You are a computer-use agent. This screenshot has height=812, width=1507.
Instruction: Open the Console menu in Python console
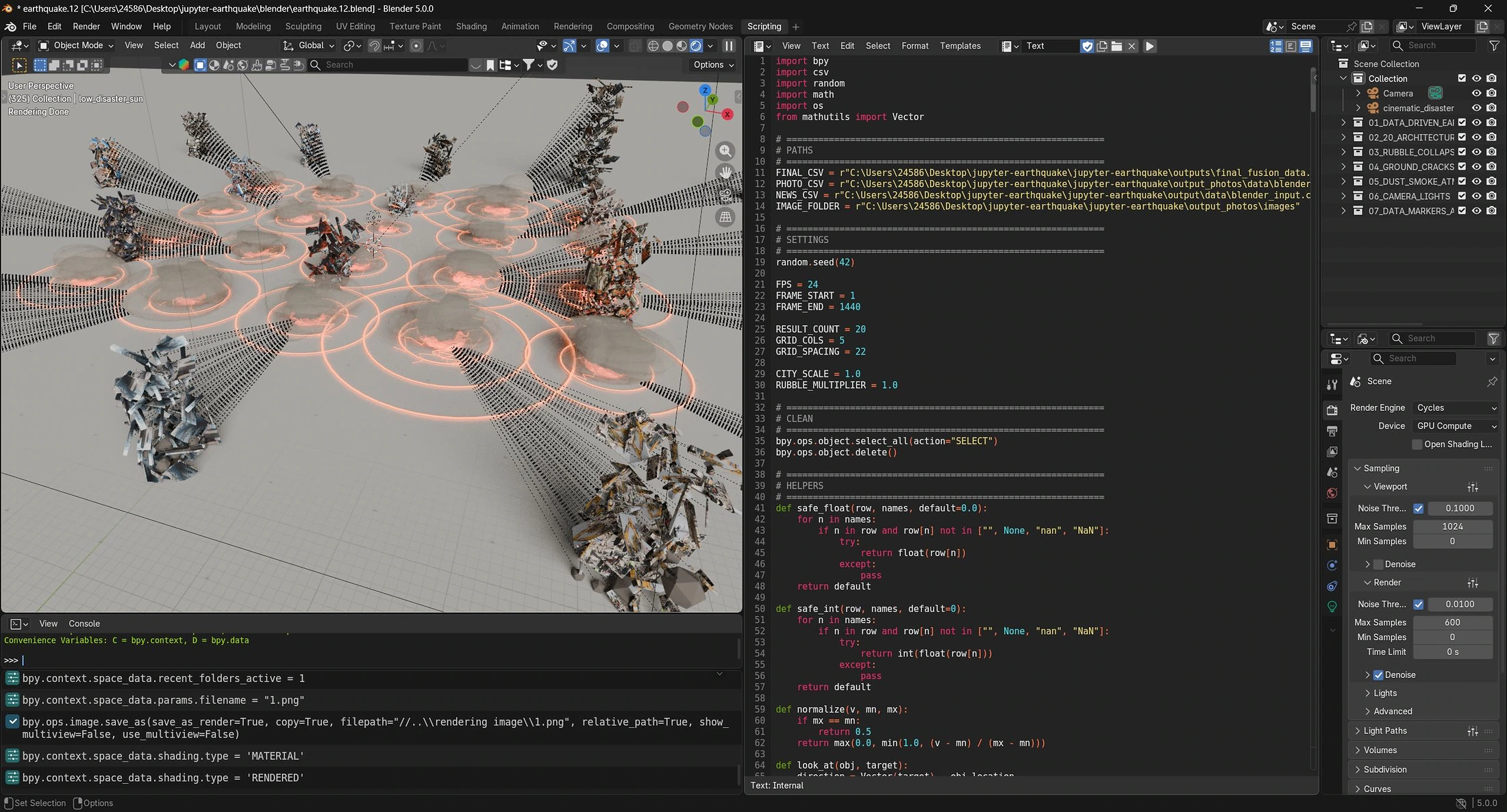[x=84, y=624]
